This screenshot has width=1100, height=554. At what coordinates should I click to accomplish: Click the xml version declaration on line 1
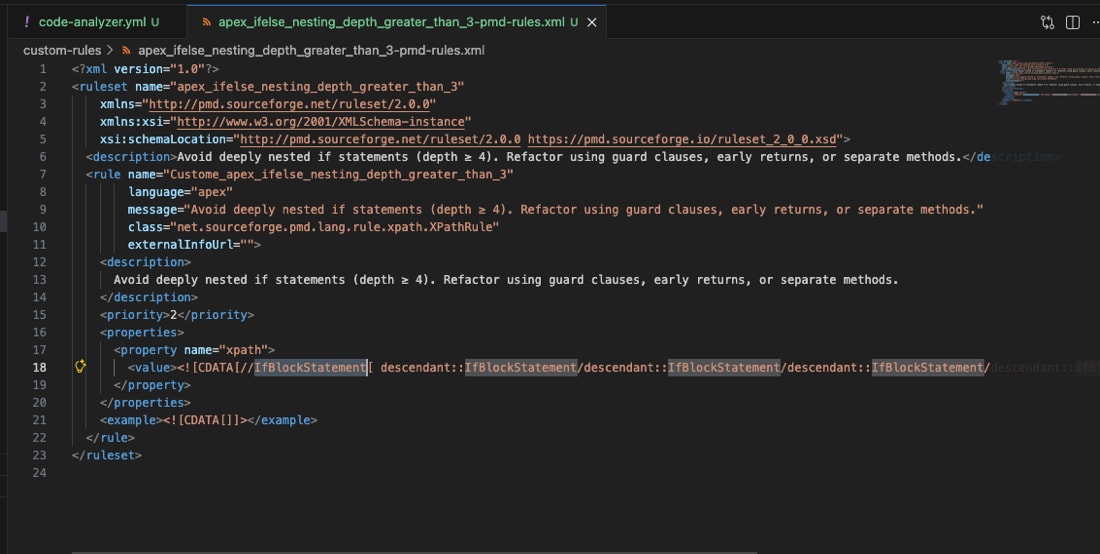point(145,69)
